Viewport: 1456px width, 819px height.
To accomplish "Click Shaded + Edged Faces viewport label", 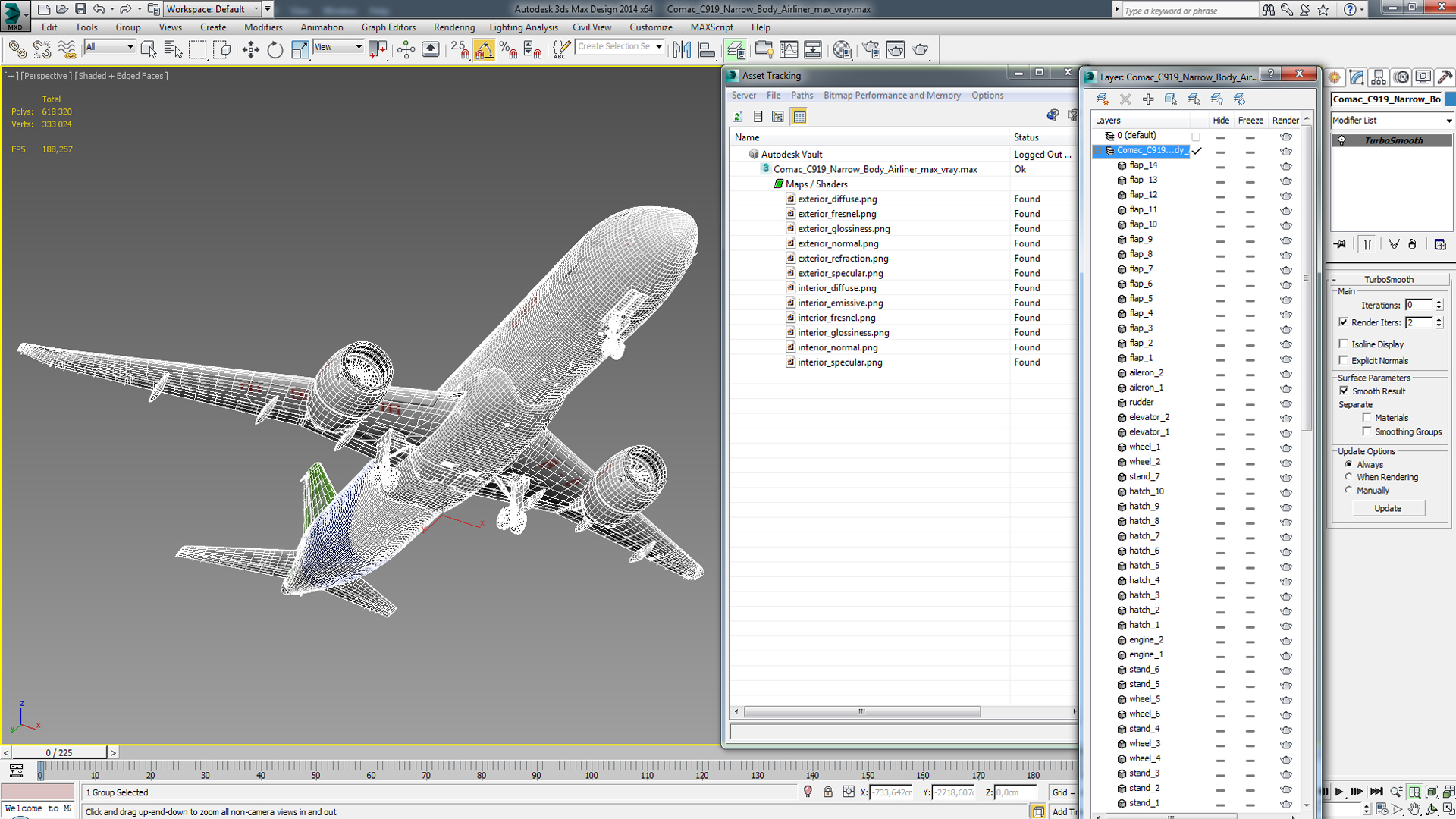I will click(121, 76).
